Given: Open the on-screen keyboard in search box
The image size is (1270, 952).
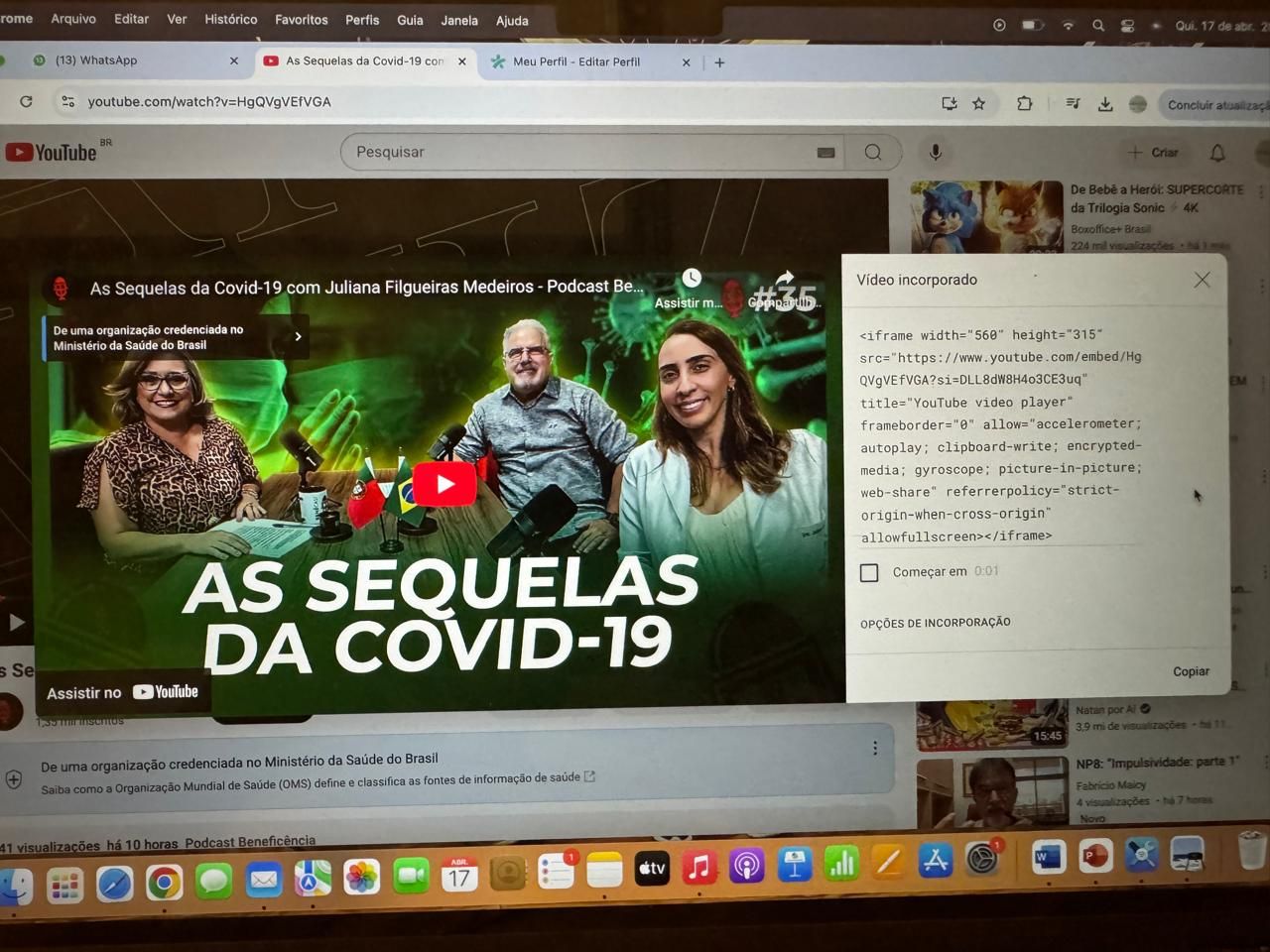Looking at the screenshot, I should point(825,153).
